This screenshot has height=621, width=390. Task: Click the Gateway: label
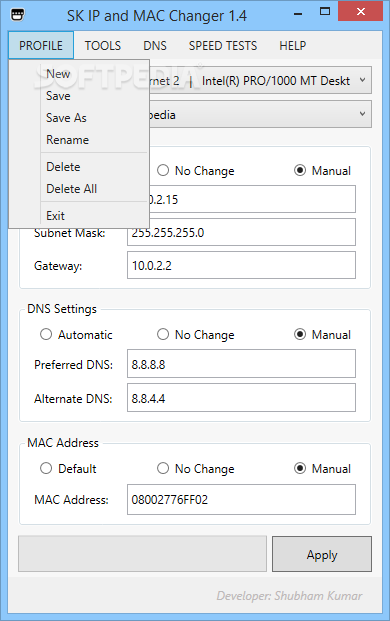(x=58, y=266)
